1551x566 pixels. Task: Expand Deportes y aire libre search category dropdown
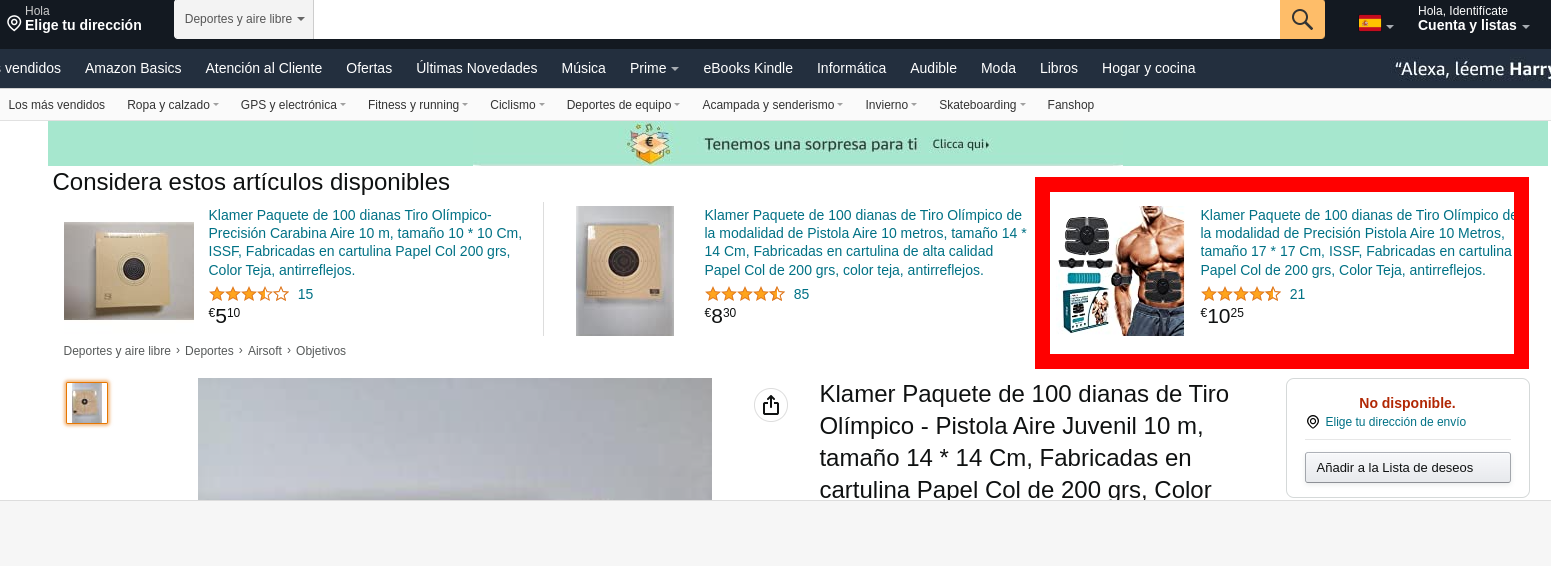pos(244,19)
